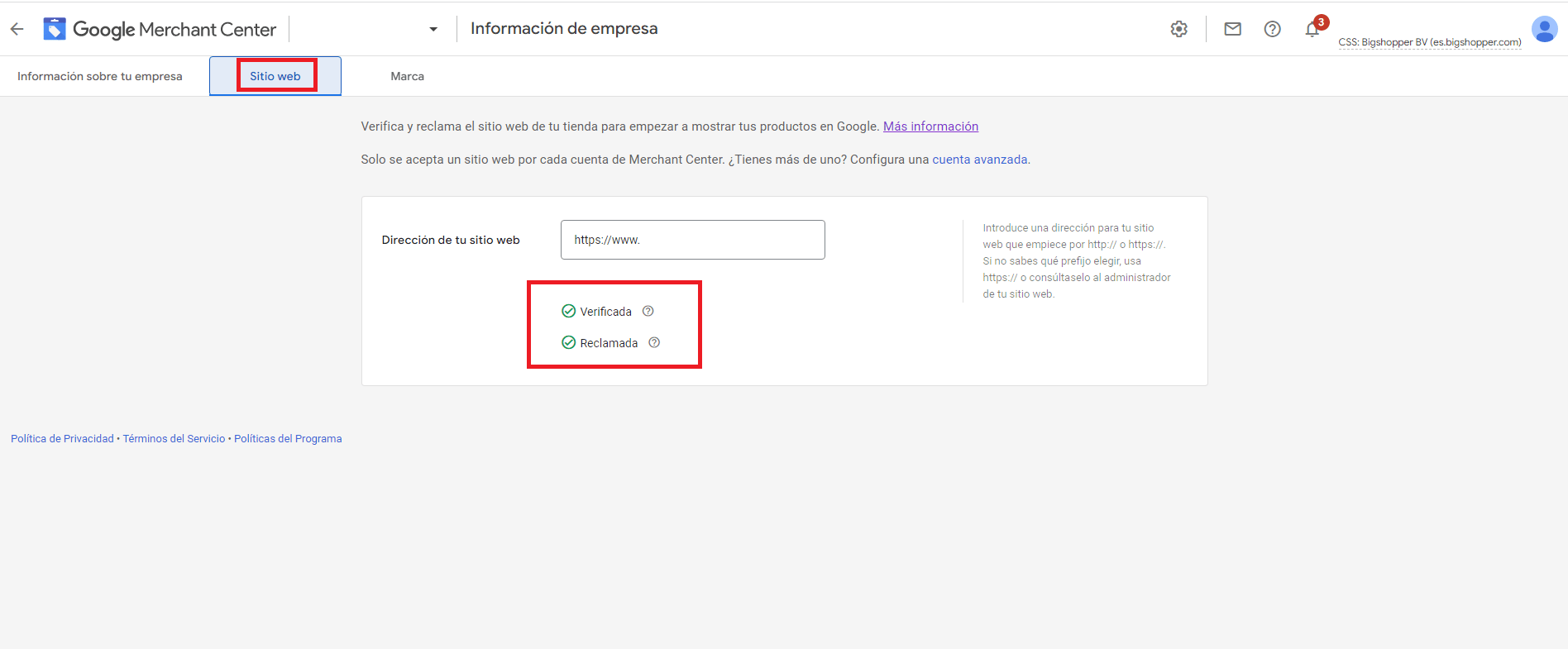Click the back arrow icon
The height and width of the screenshot is (649, 1568).
(17, 29)
